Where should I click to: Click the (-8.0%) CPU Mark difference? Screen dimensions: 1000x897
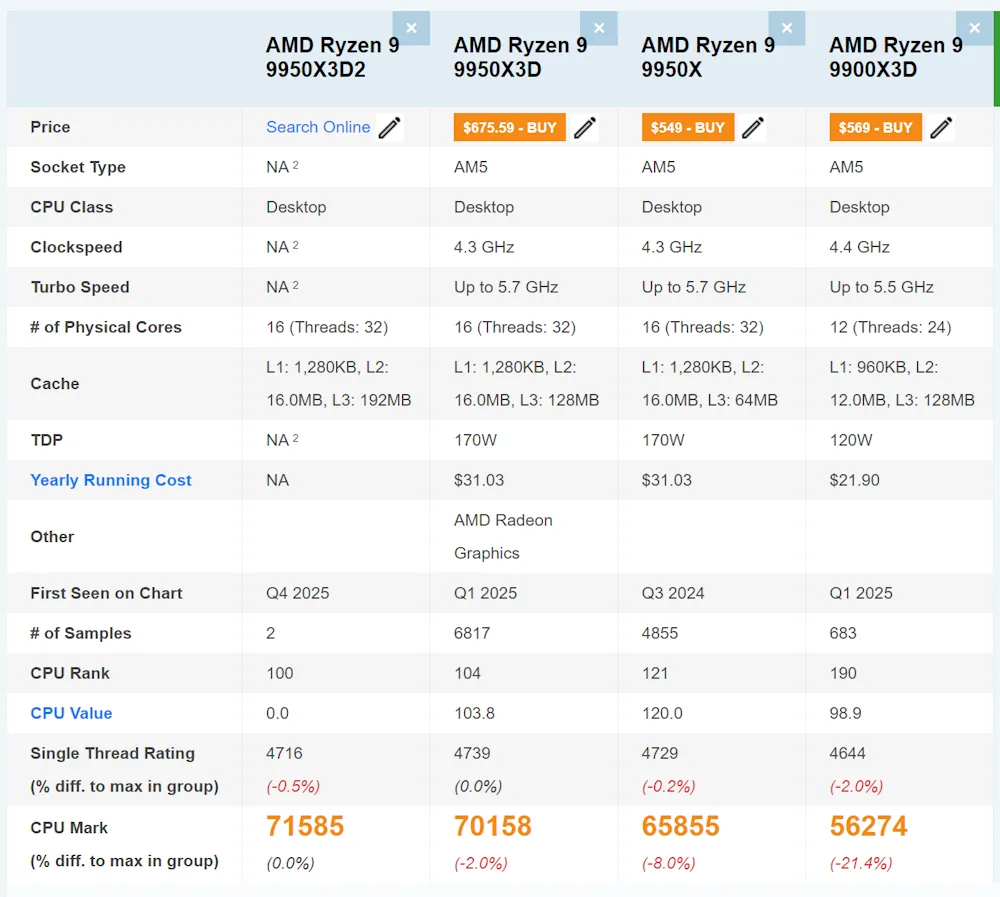point(668,863)
